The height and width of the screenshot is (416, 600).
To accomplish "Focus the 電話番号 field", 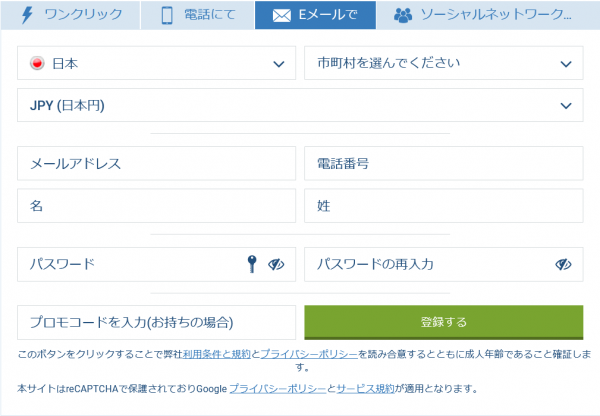I will click(443, 163).
